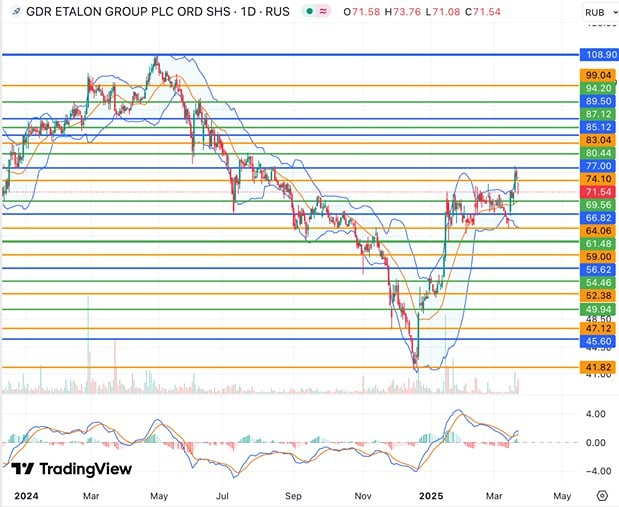The image size is (619, 507).
Task: Select the 74.10 orange price label
Action: coord(598,179)
